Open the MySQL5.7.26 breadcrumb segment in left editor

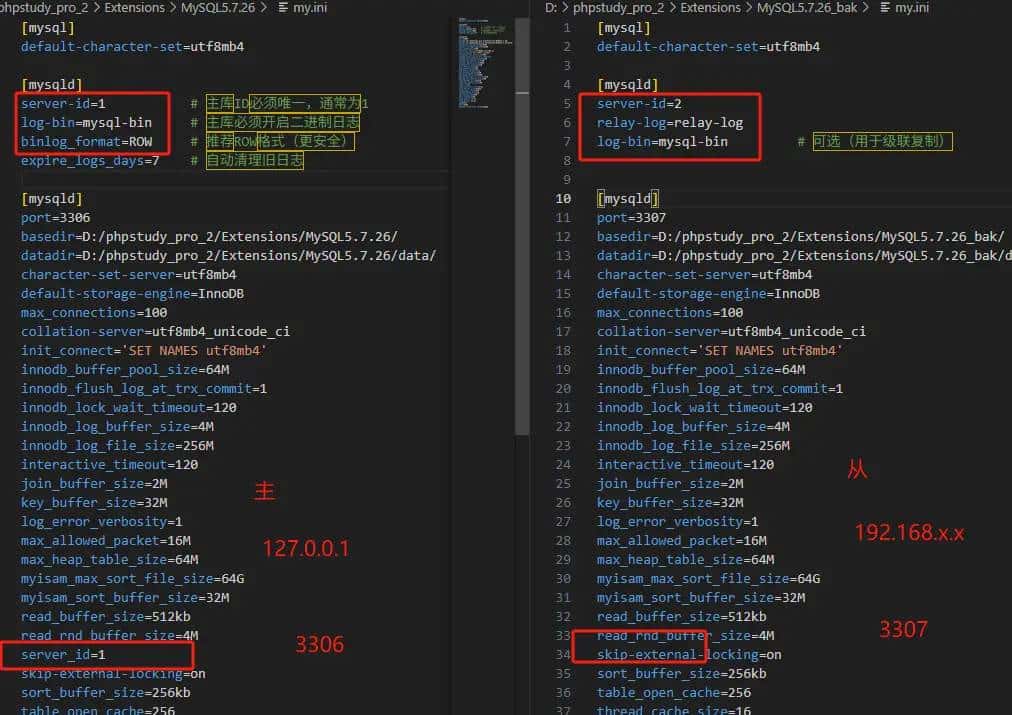[x=218, y=8]
